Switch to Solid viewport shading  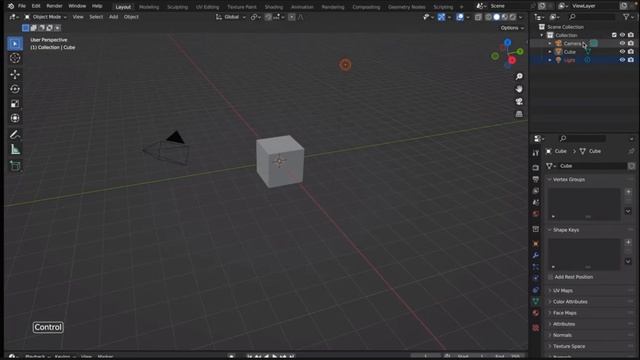tap(496, 17)
